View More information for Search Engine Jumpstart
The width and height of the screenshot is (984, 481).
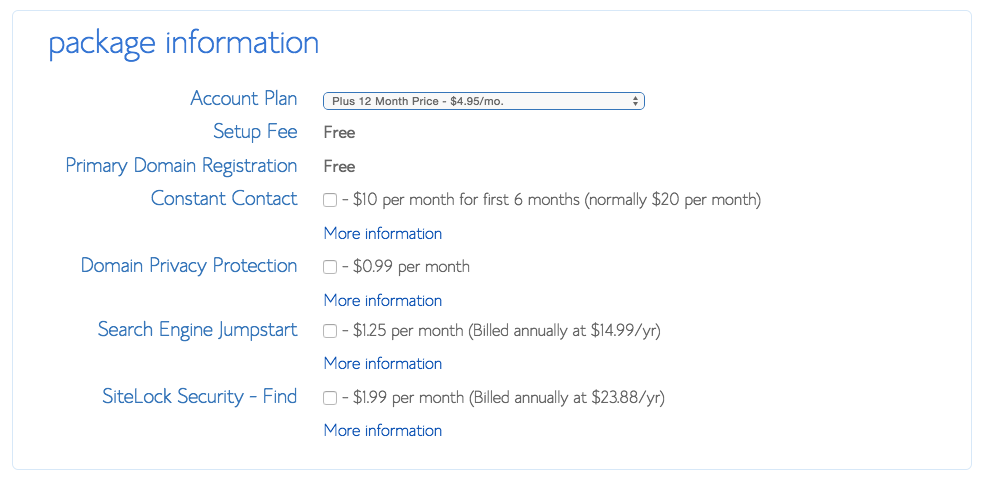click(382, 363)
